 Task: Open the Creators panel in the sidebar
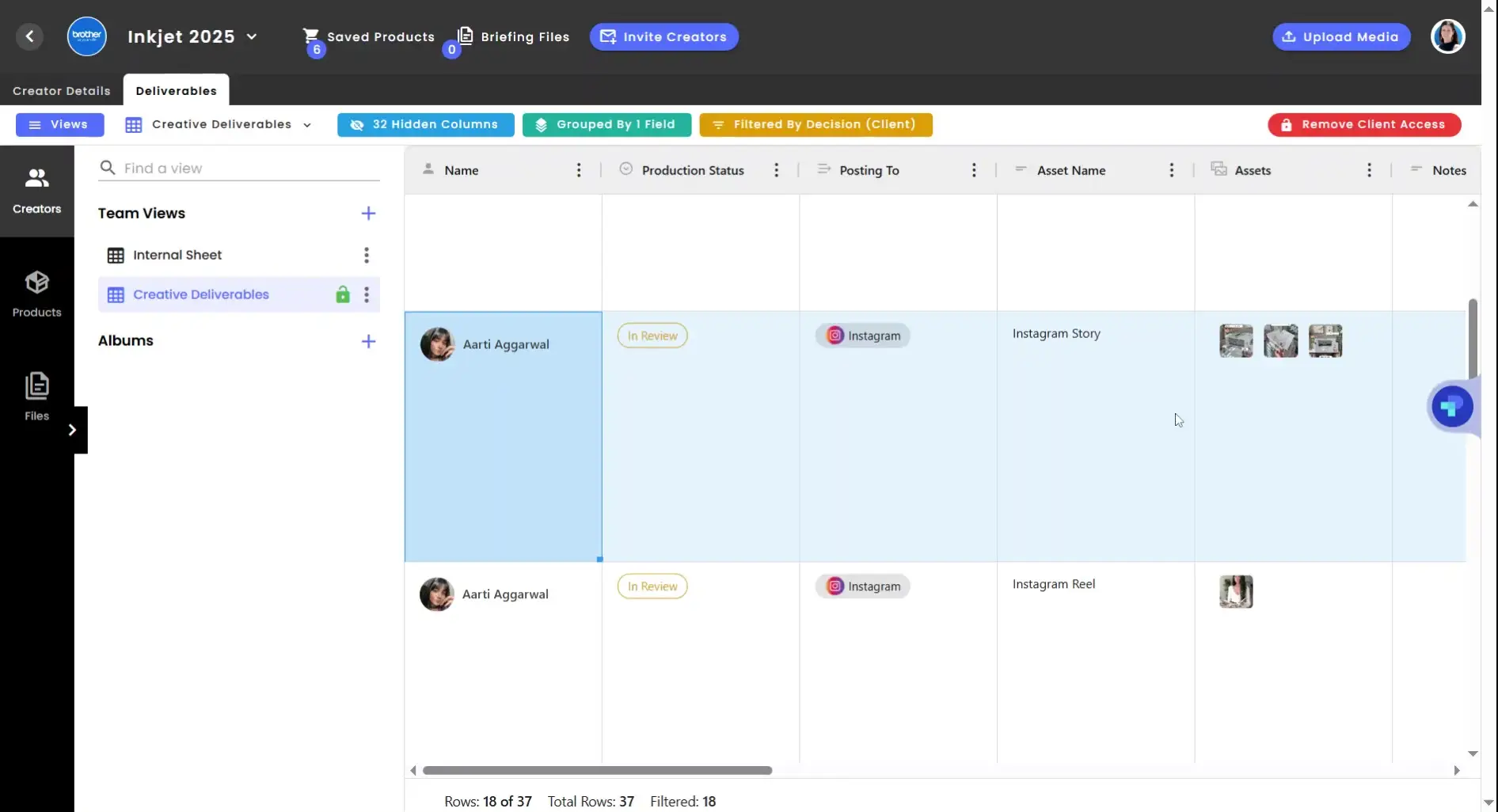pyautogui.click(x=36, y=188)
